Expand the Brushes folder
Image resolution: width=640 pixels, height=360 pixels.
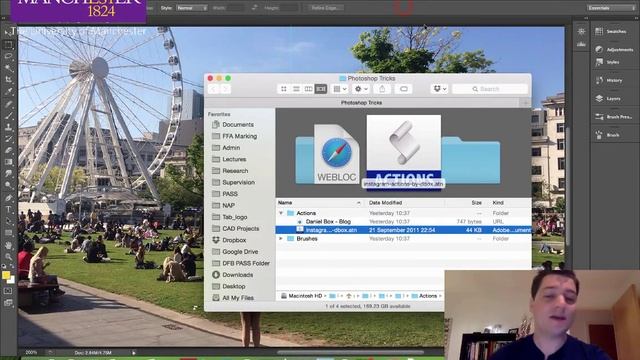pyautogui.click(x=281, y=238)
